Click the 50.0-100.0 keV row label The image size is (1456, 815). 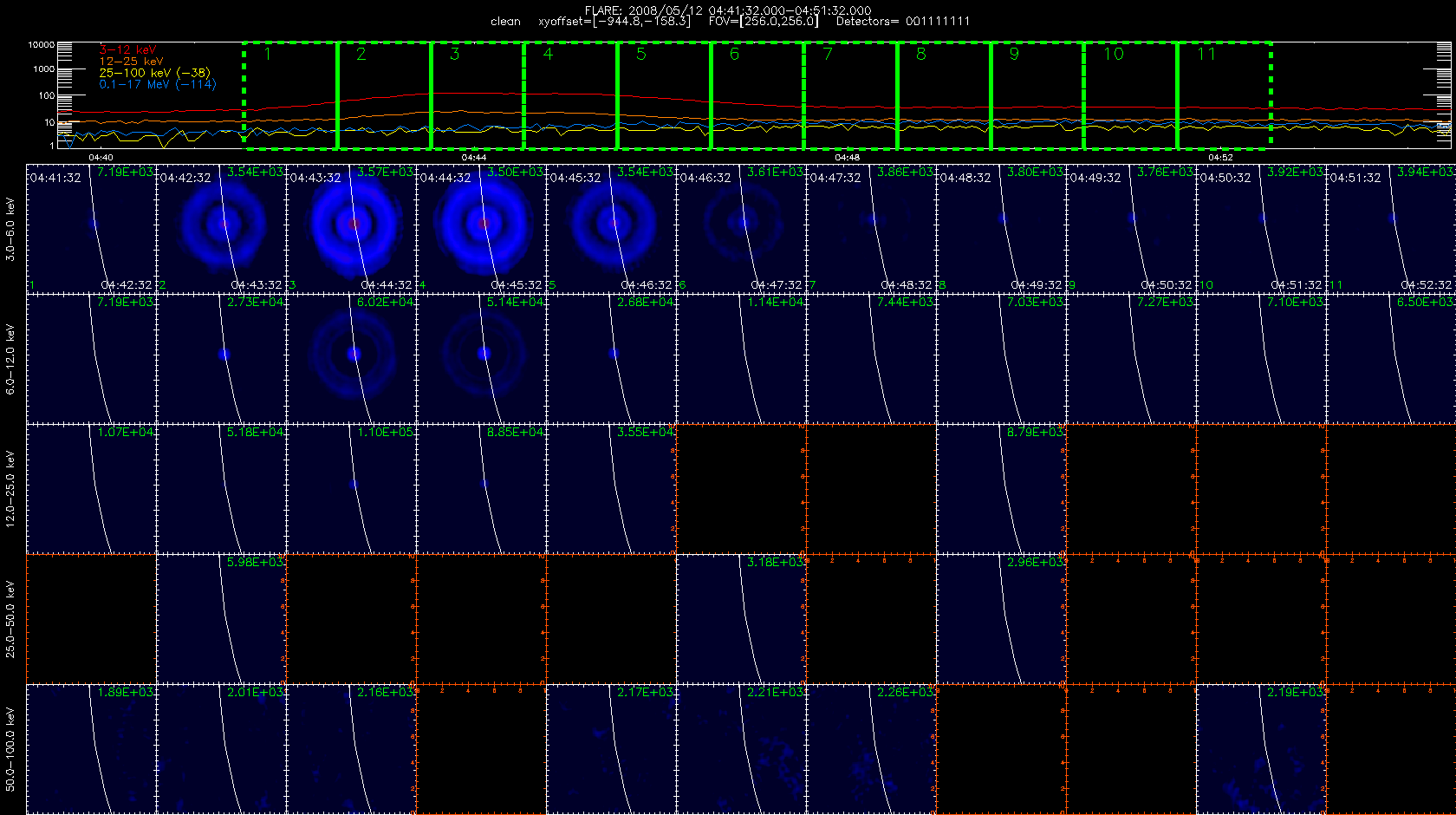pyautogui.click(x=10, y=749)
